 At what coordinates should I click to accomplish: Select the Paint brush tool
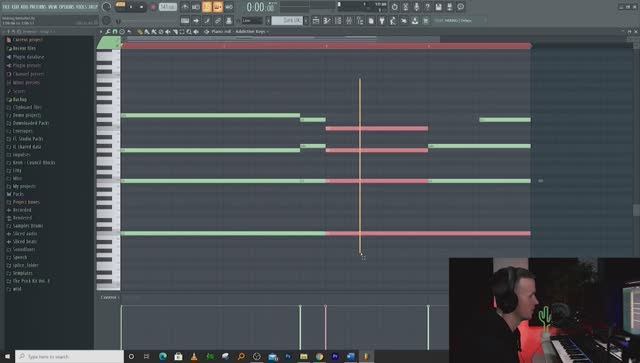pyautogui.click(x=147, y=31)
